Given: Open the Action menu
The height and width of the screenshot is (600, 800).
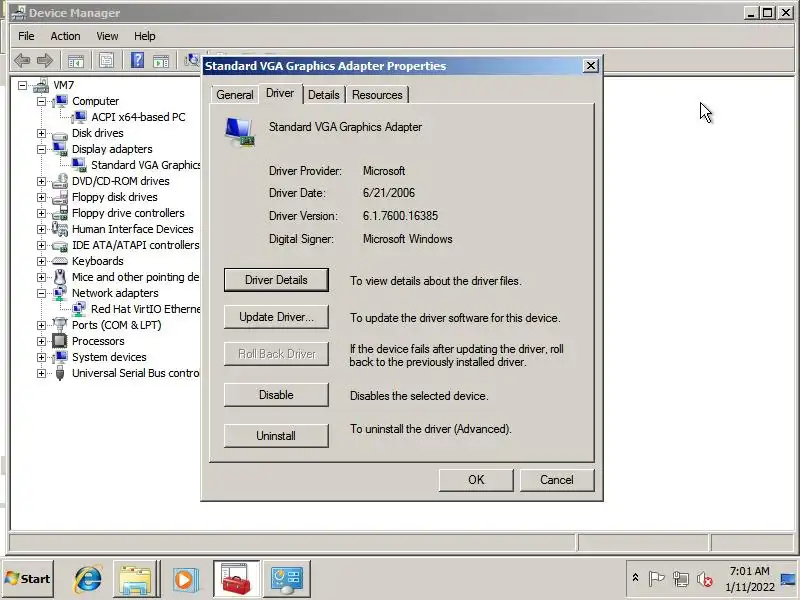Looking at the screenshot, I should (65, 36).
